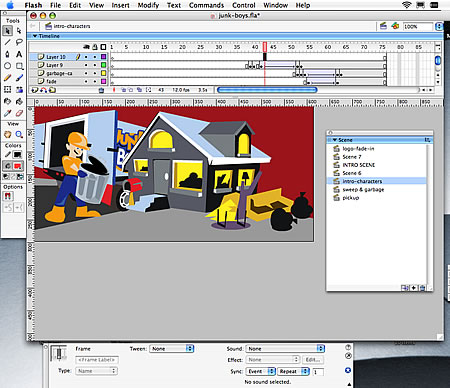Select the Oval tool
Viewport: 450px width, 388px height.
point(7,66)
